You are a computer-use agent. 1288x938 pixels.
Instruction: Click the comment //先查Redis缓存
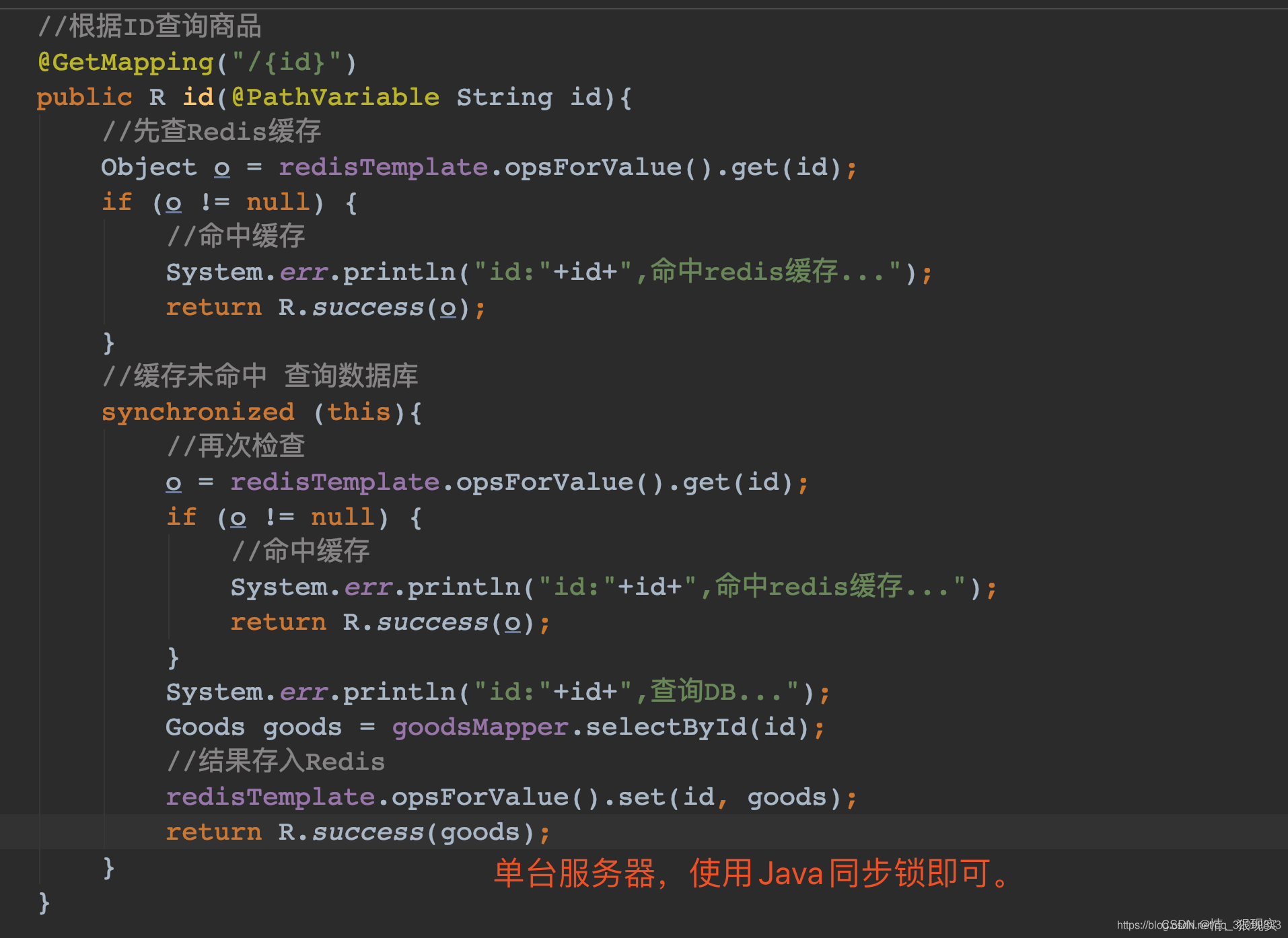211,131
